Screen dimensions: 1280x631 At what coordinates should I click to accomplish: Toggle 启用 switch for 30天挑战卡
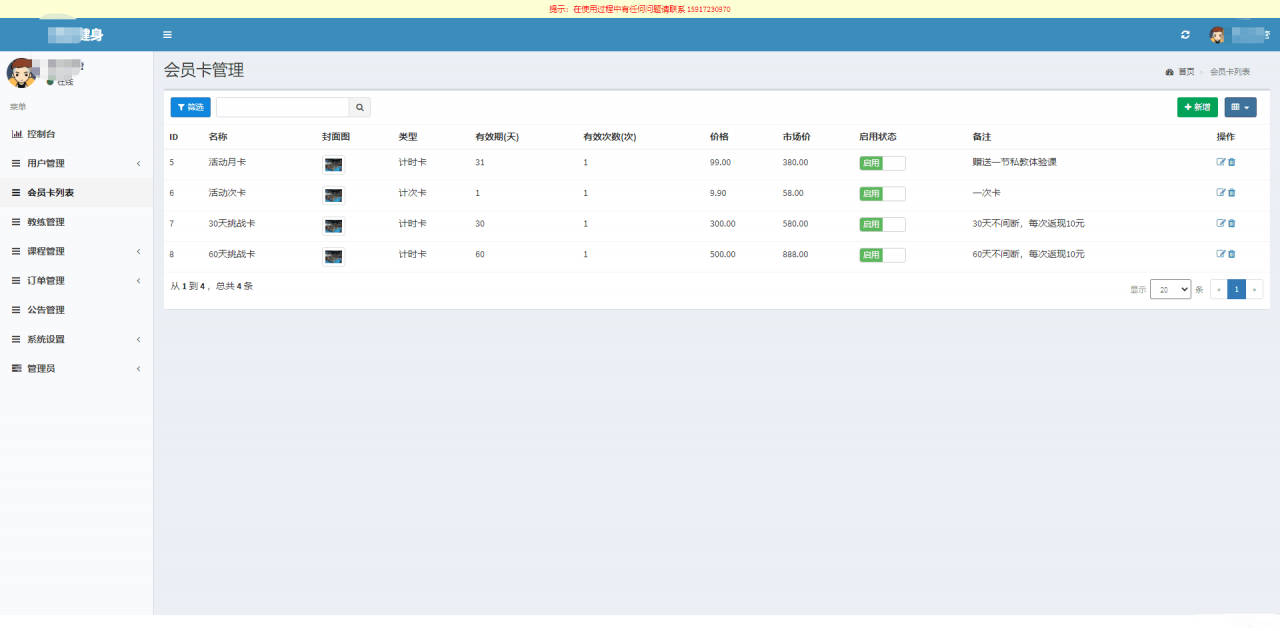(x=882, y=224)
